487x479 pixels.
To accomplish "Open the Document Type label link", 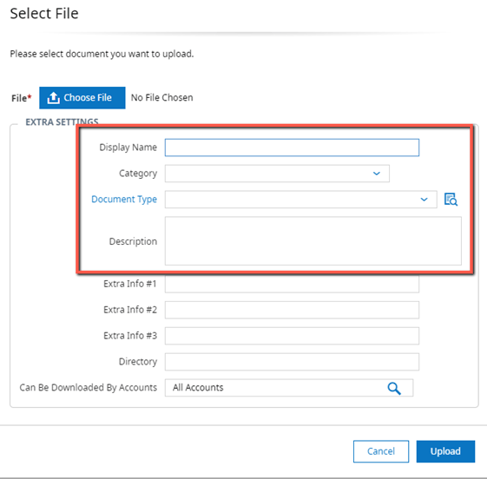I will click(x=124, y=199).
